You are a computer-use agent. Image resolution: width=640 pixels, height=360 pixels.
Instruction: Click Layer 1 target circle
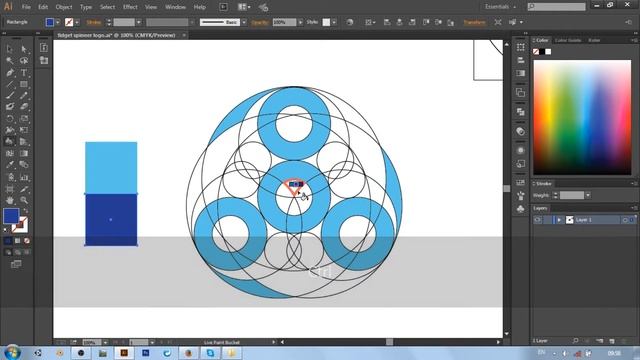coord(624,220)
